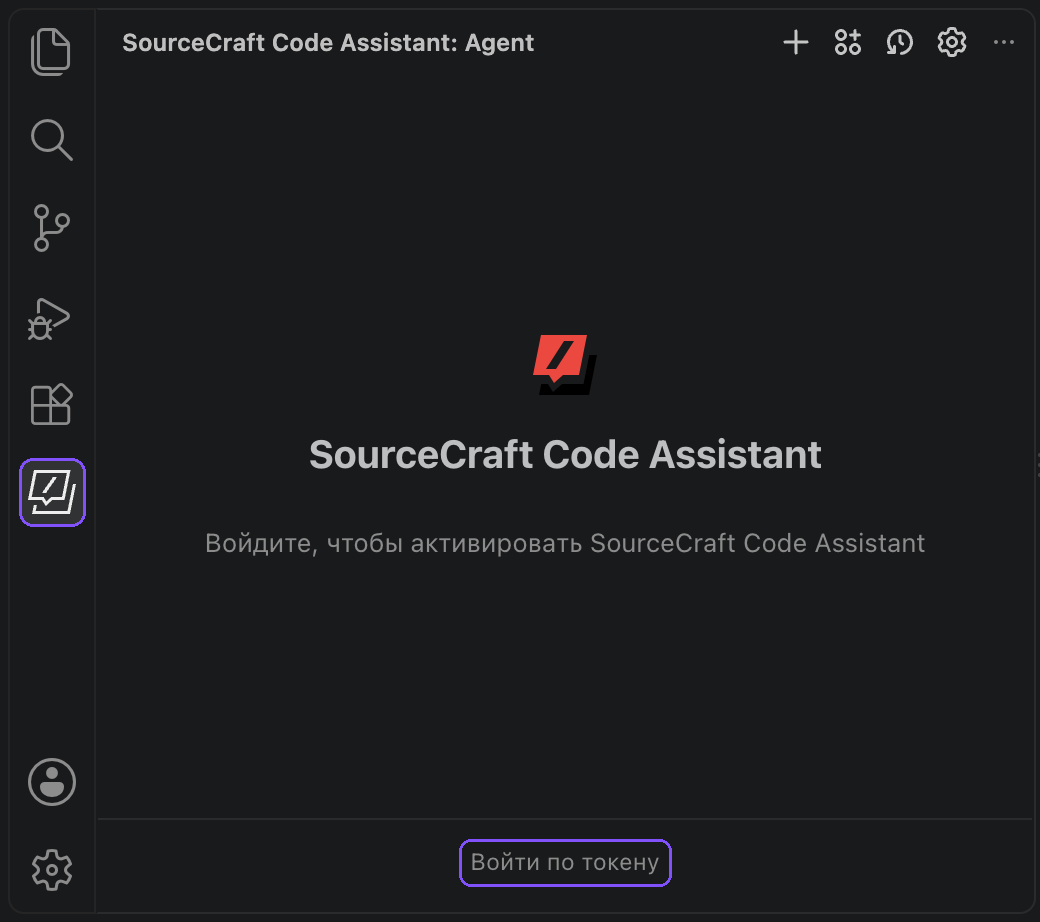The image size is (1040, 922).
Task: Open the Extensions view
Action: [x=51, y=404]
